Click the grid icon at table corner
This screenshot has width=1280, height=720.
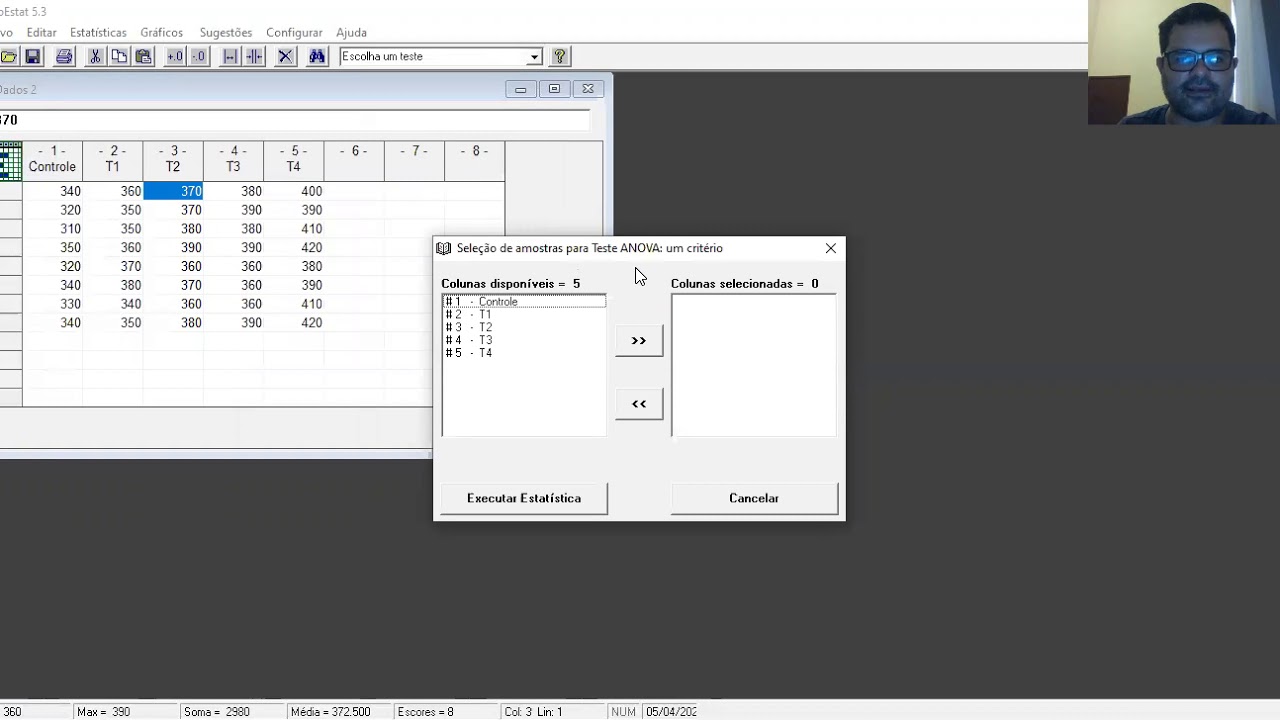point(11,161)
